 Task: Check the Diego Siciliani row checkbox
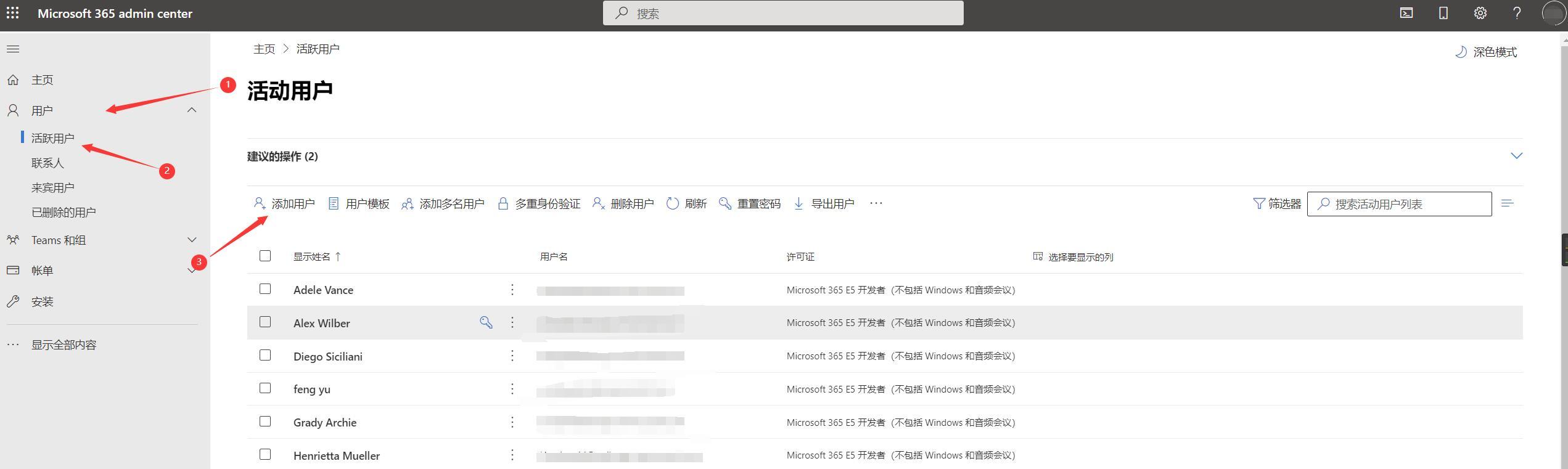coord(265,355)
